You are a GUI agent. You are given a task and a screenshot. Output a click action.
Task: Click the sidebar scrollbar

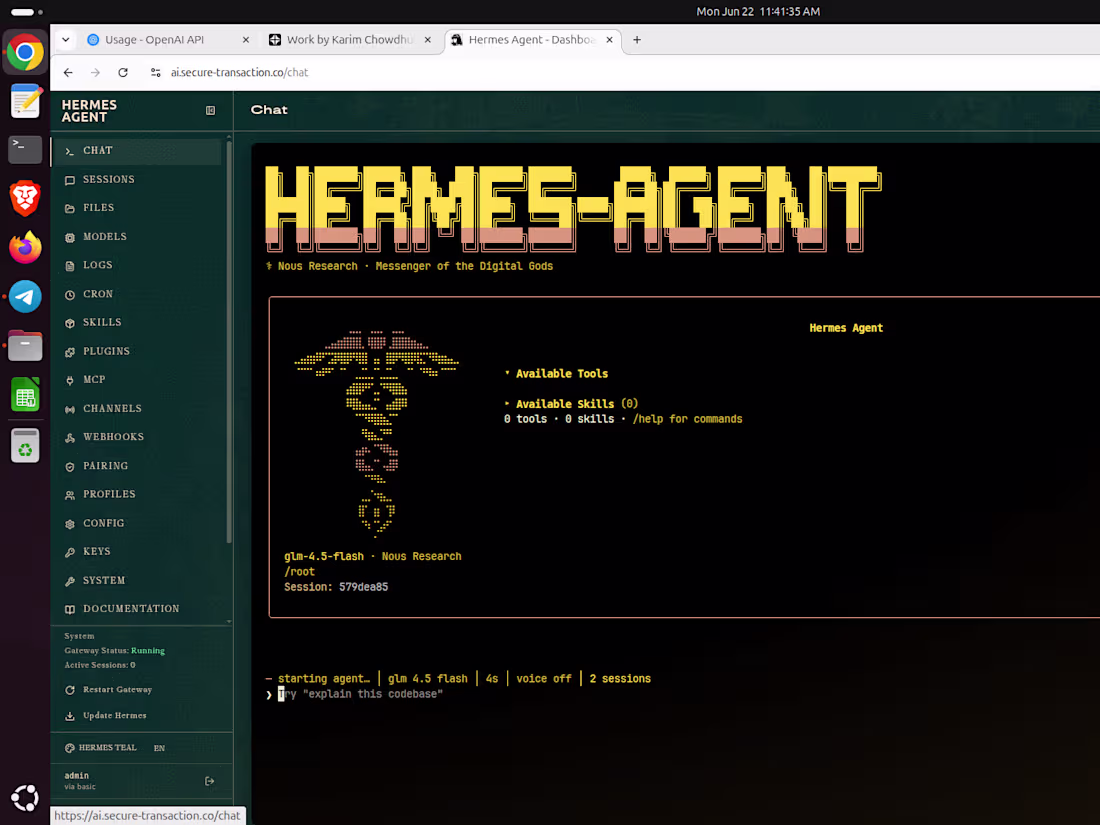229,340
